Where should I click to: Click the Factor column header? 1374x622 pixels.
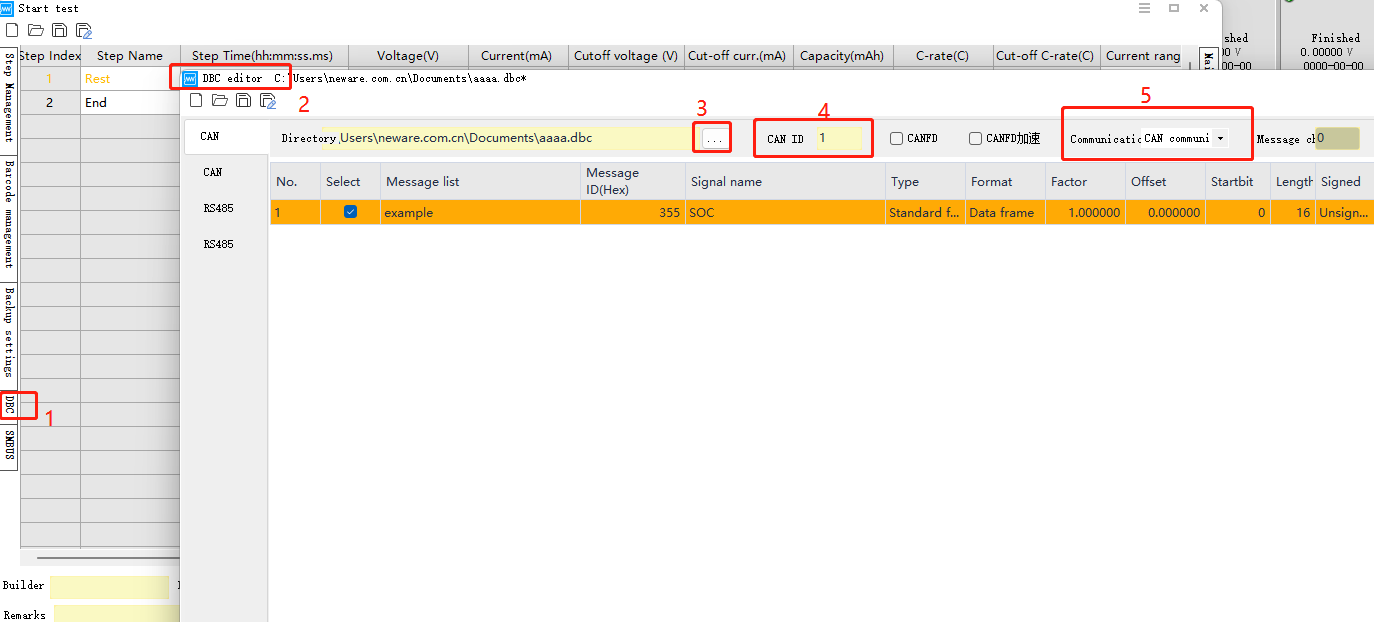(1085, 181)
